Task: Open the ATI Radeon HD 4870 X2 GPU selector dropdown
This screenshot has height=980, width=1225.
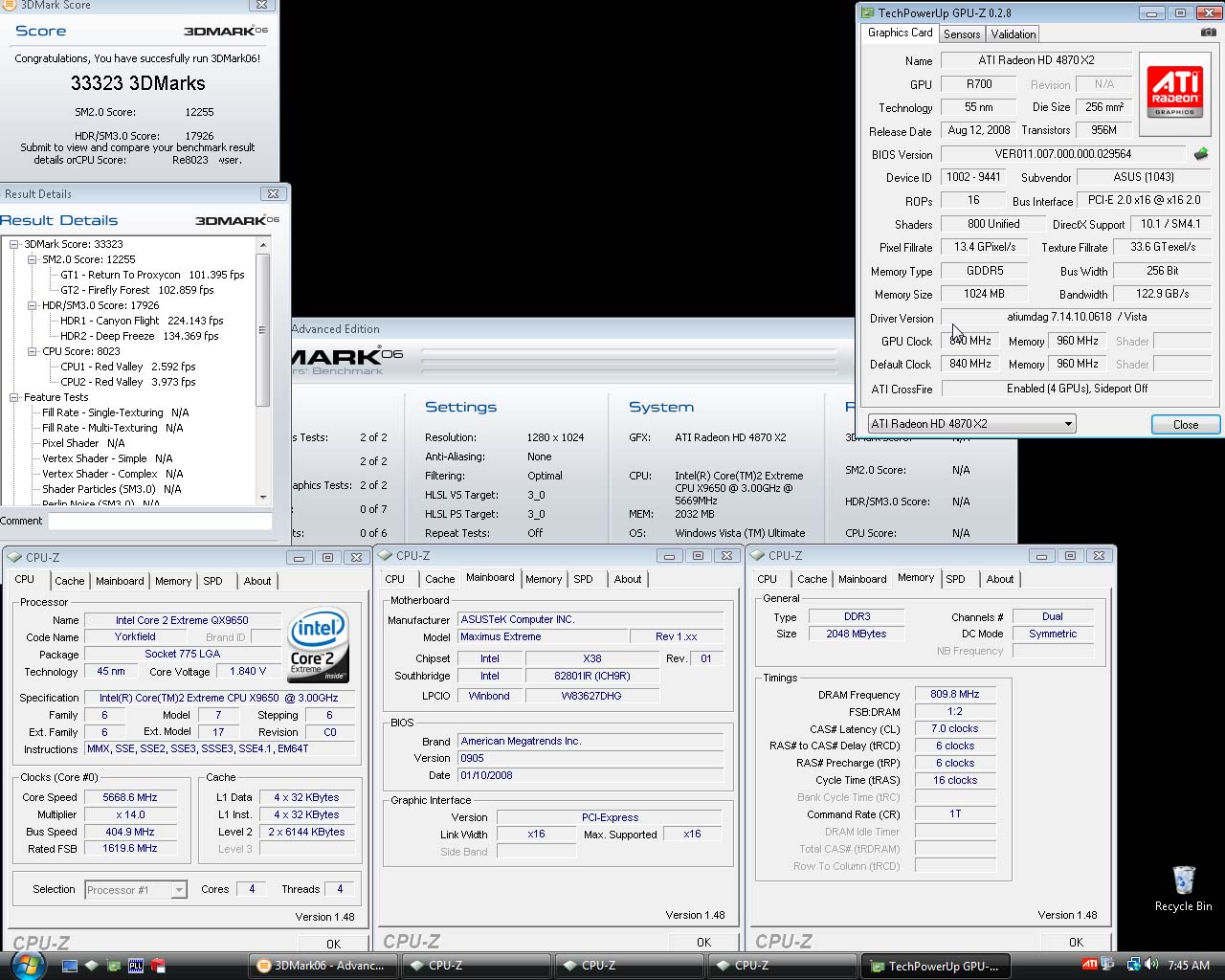Action: pos(971,424)
